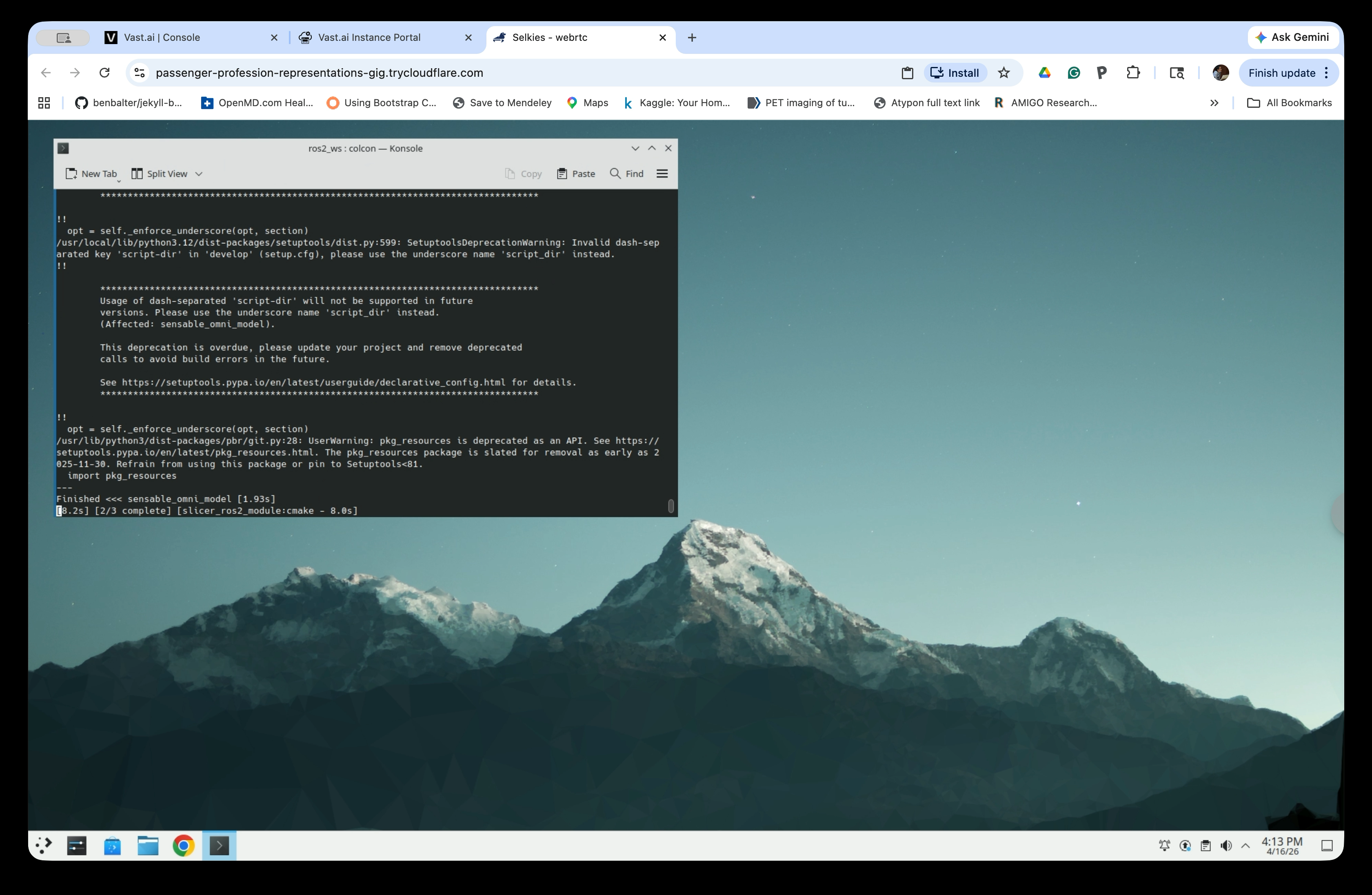Viewport: 1372px width, 895px height.
Task: Open the KDE application launcher
Action: (x=43, y=846)
